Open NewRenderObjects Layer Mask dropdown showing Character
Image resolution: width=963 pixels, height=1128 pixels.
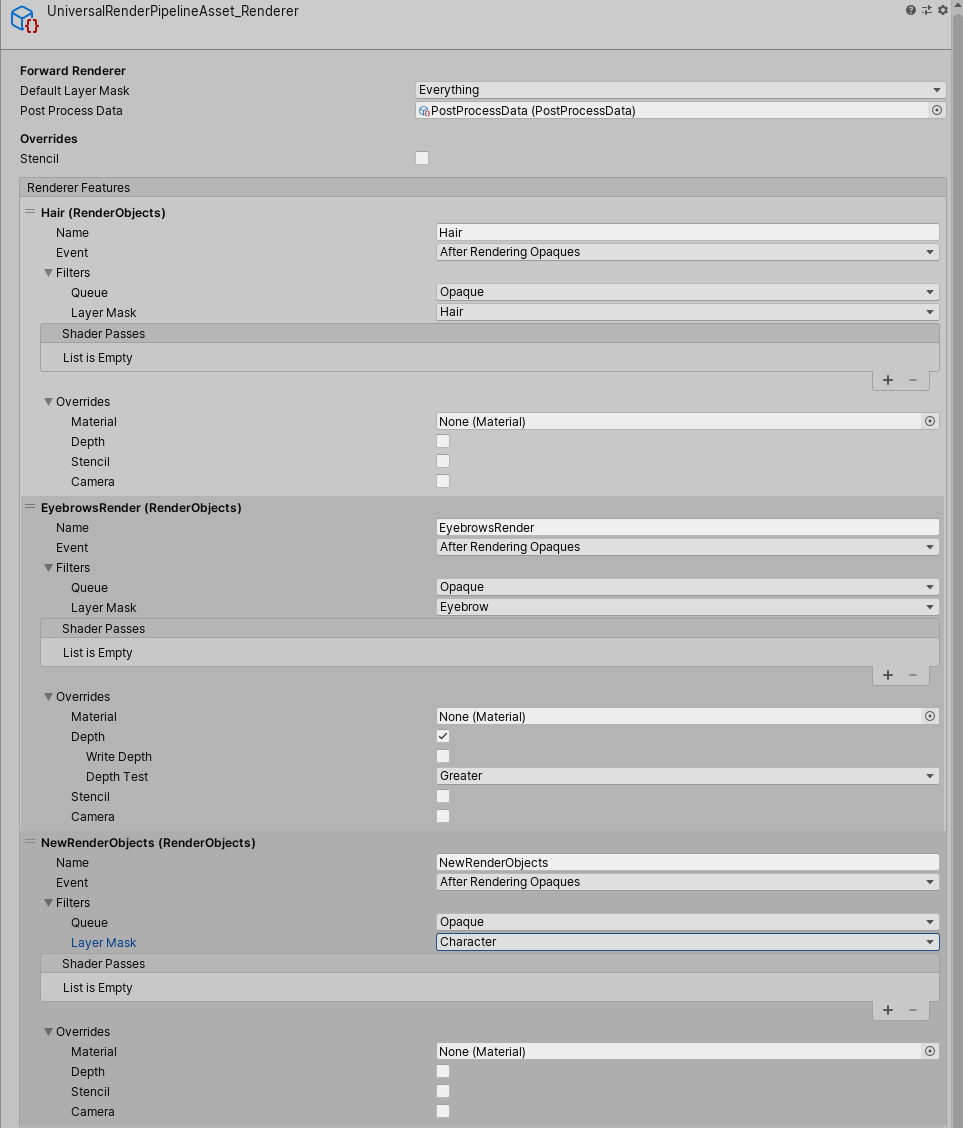tap(688, 942)
